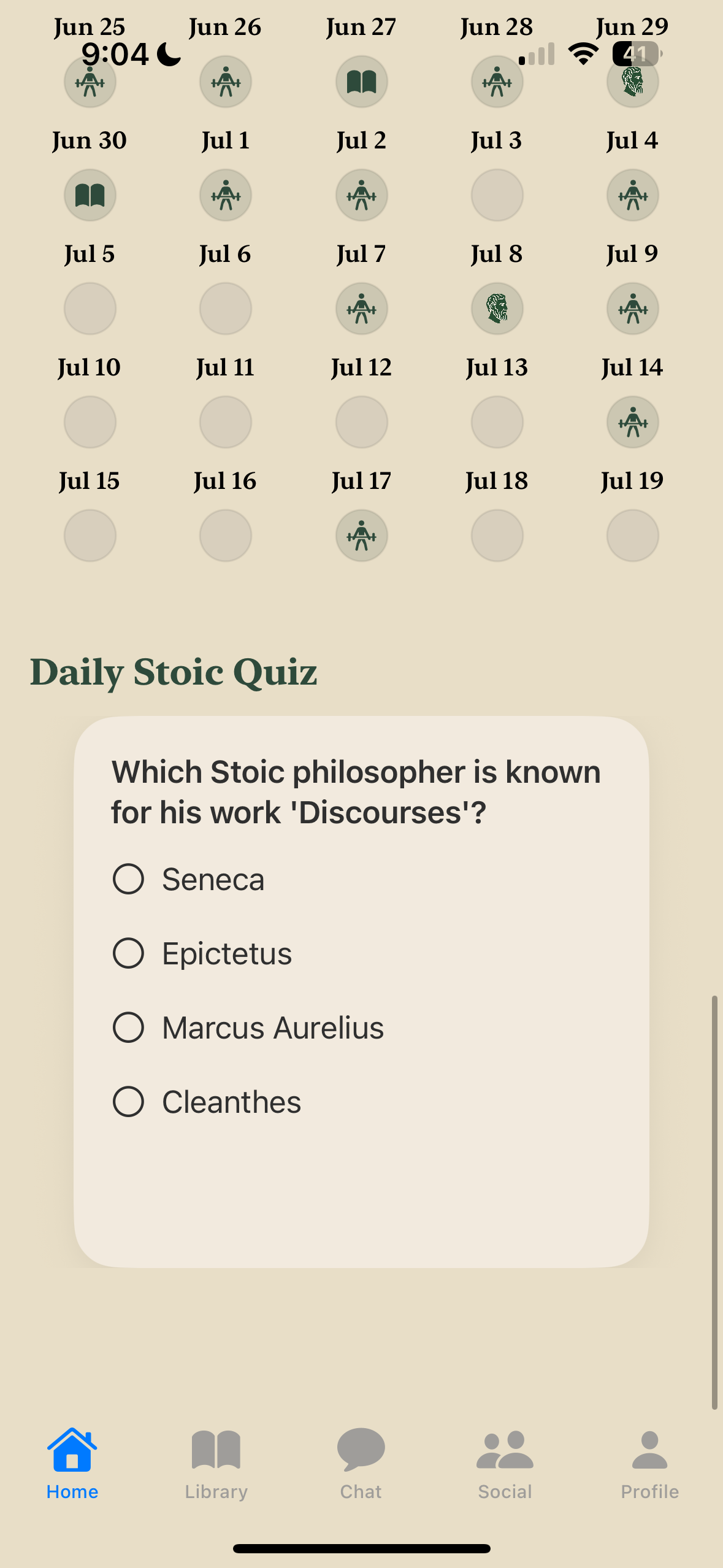This screenshot has height=1568, width=723.
Task: Choose Marcus Aurelius in the quiz
Action: (x=128, y=1027)
